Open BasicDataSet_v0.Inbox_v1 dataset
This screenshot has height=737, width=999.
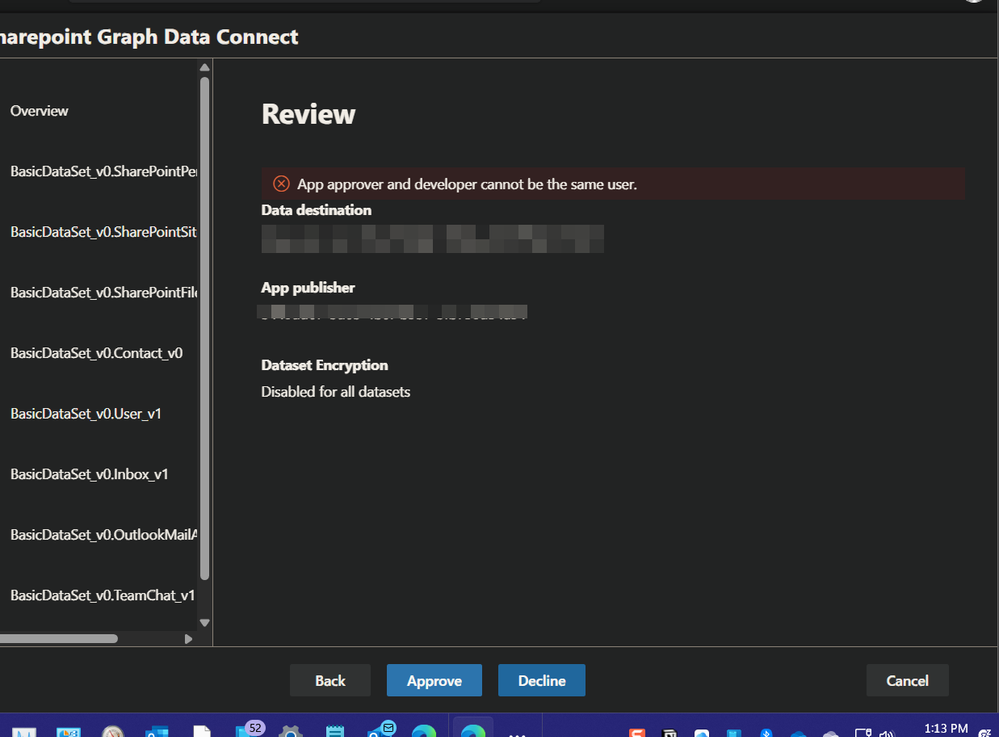tap(89, 474)
